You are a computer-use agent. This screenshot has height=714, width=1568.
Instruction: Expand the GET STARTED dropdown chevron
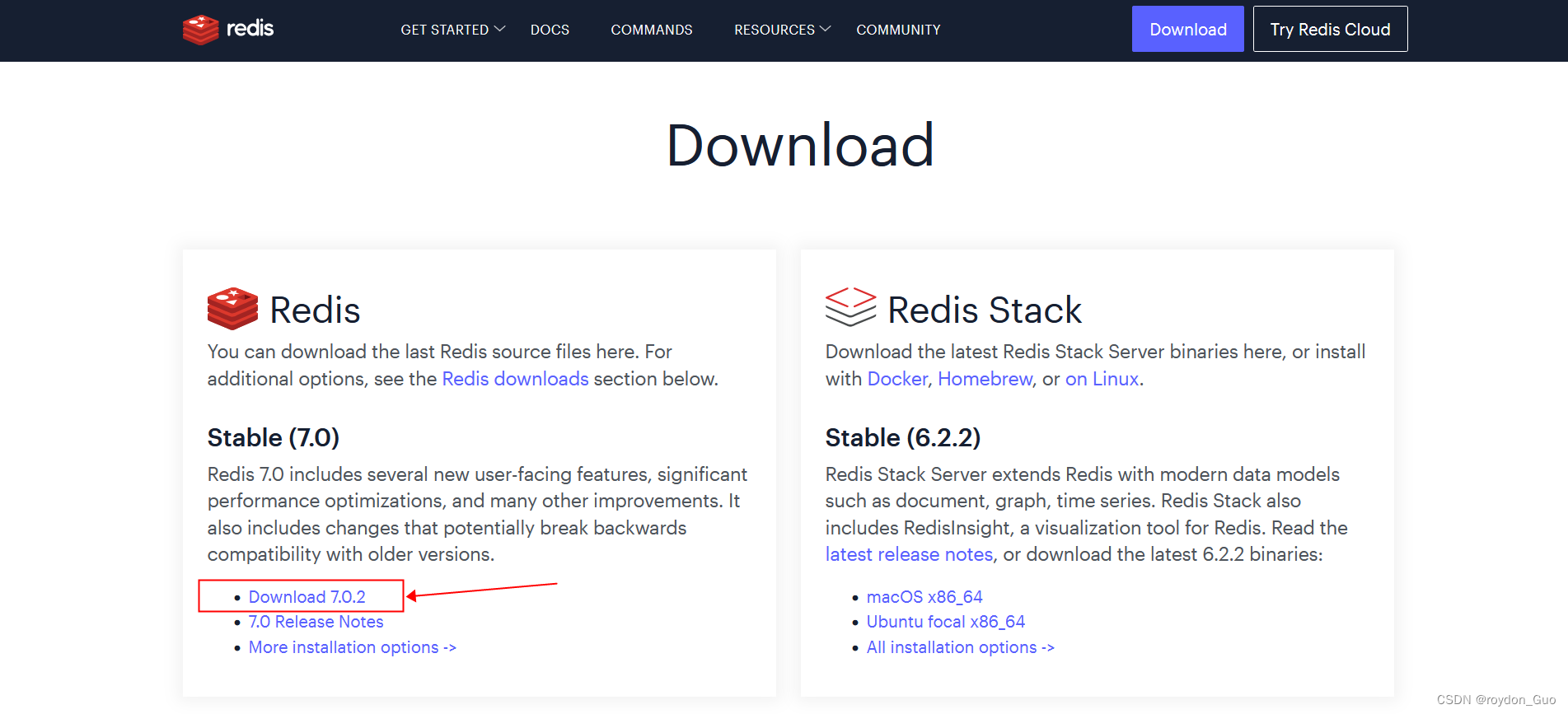click(499, 29)
